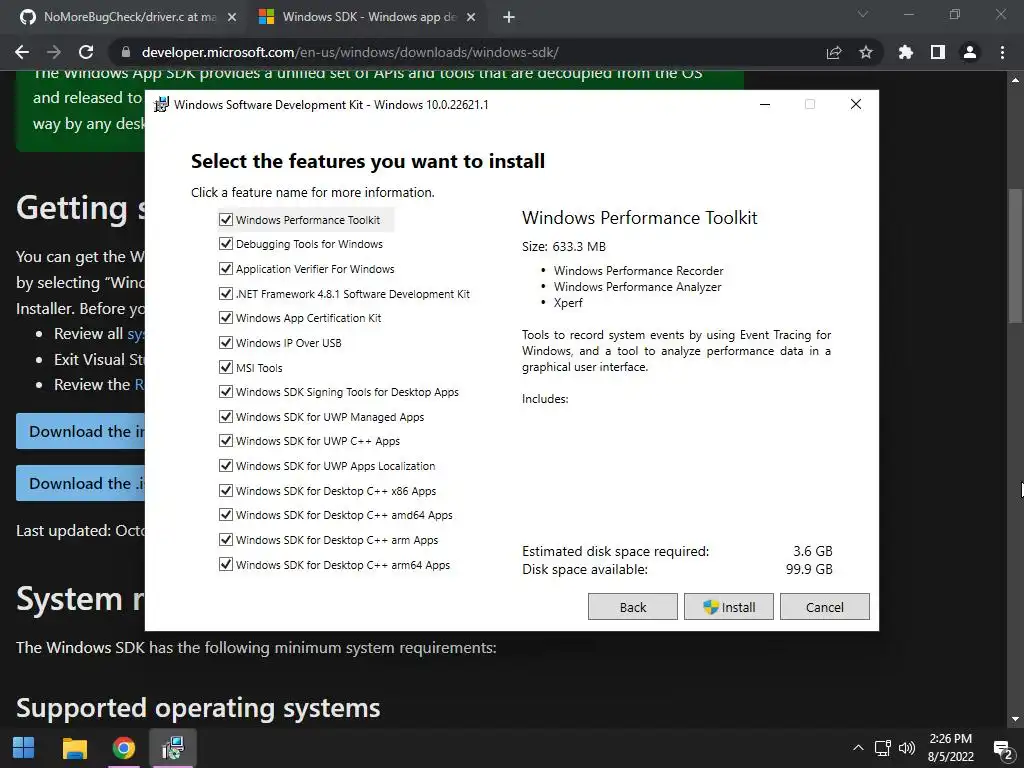The image size is (1024, 768).
Task: Click the Chrome forward arrow
Action: (54, 52)
